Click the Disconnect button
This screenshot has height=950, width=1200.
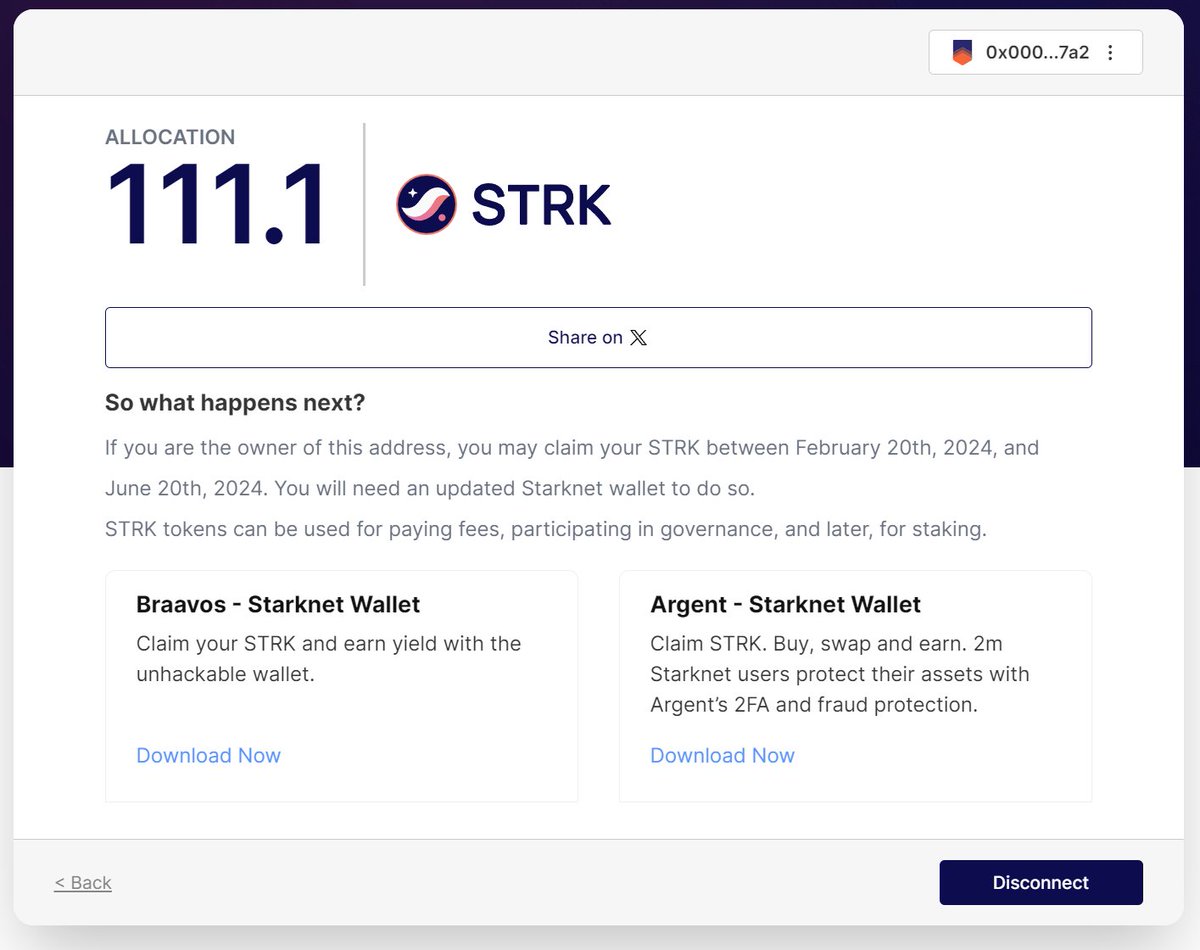(1041, 882)
